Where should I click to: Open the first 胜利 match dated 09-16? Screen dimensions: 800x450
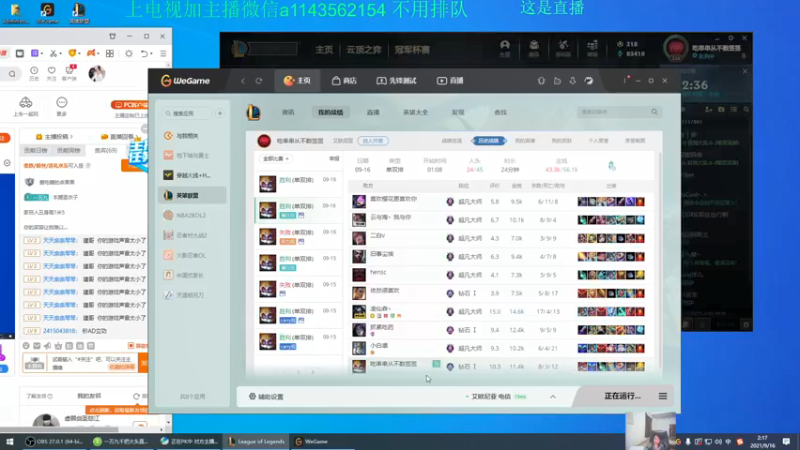[298, 184]
